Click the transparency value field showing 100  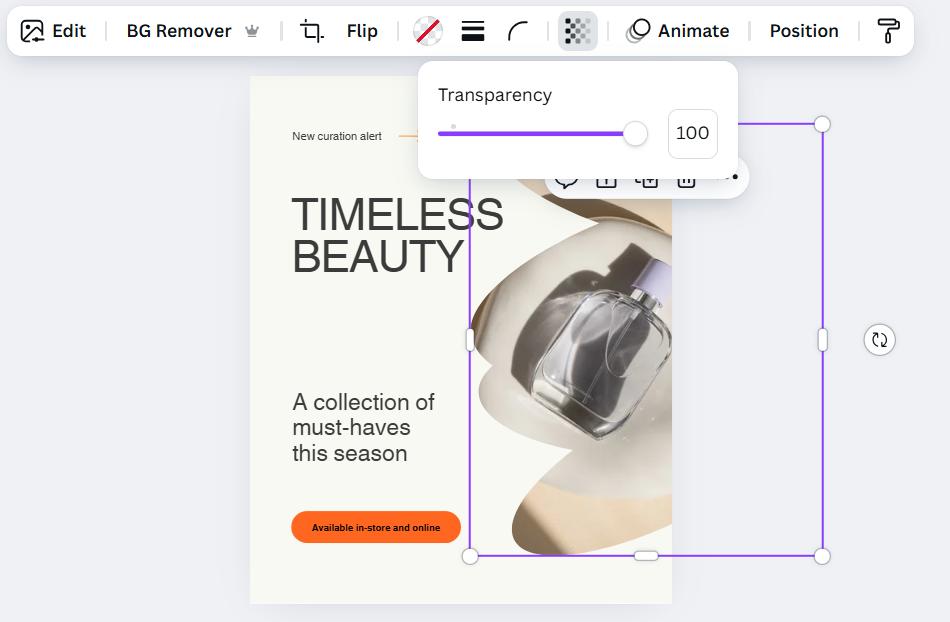pos(692,134)
